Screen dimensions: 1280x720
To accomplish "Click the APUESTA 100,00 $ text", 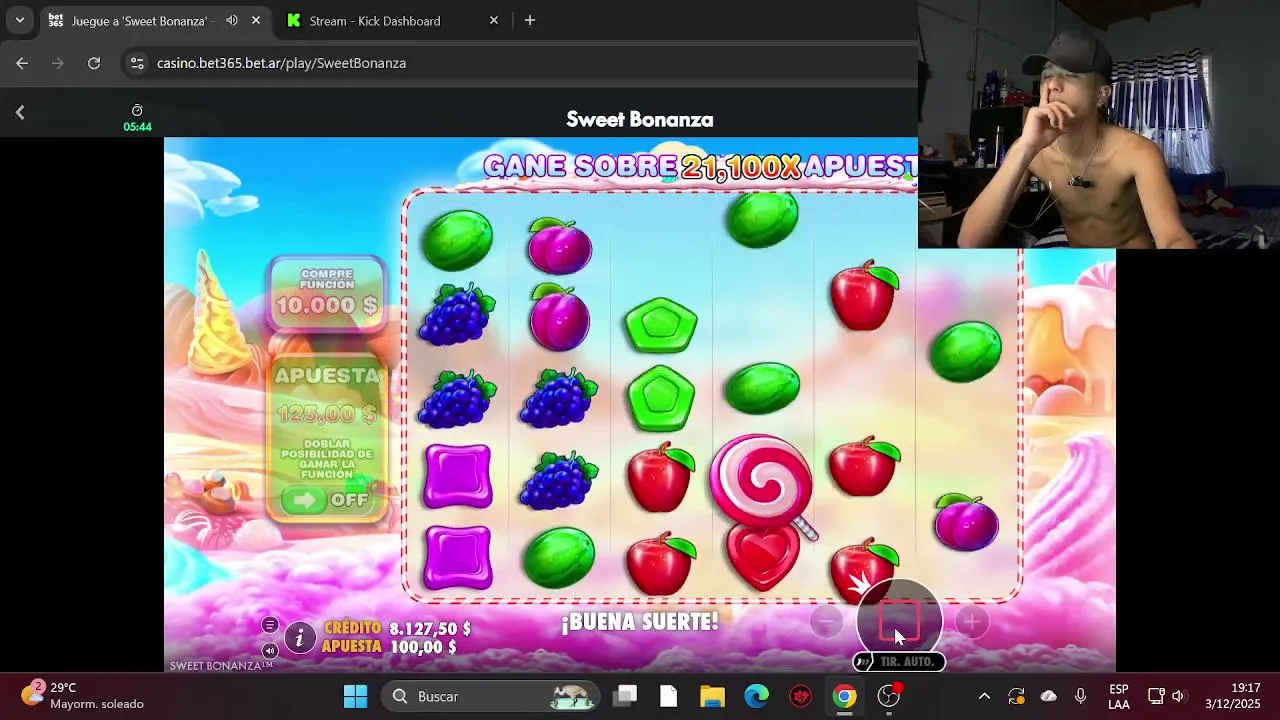I will pos(389,647).
